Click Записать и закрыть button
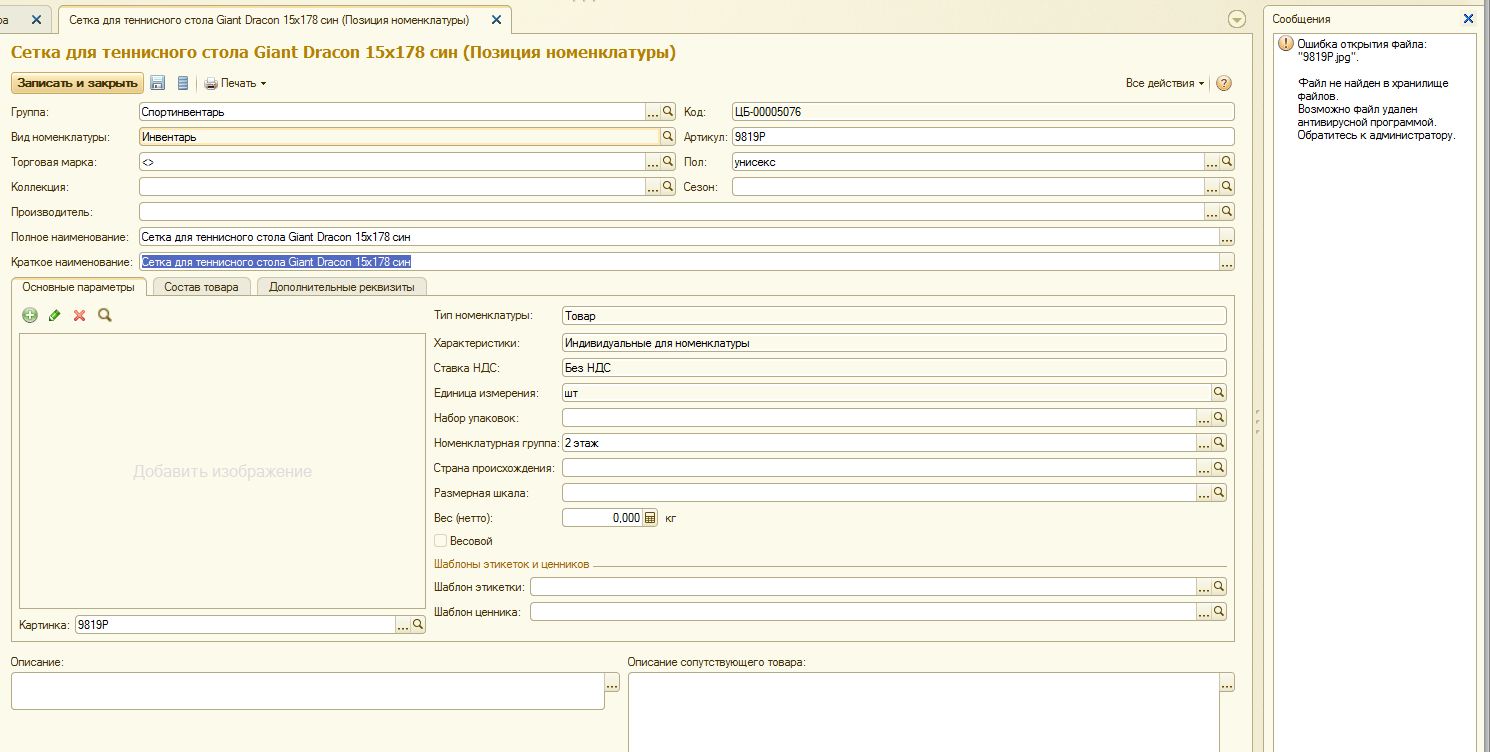This screenshot has width=1490, height=752. tap(77, 83)
